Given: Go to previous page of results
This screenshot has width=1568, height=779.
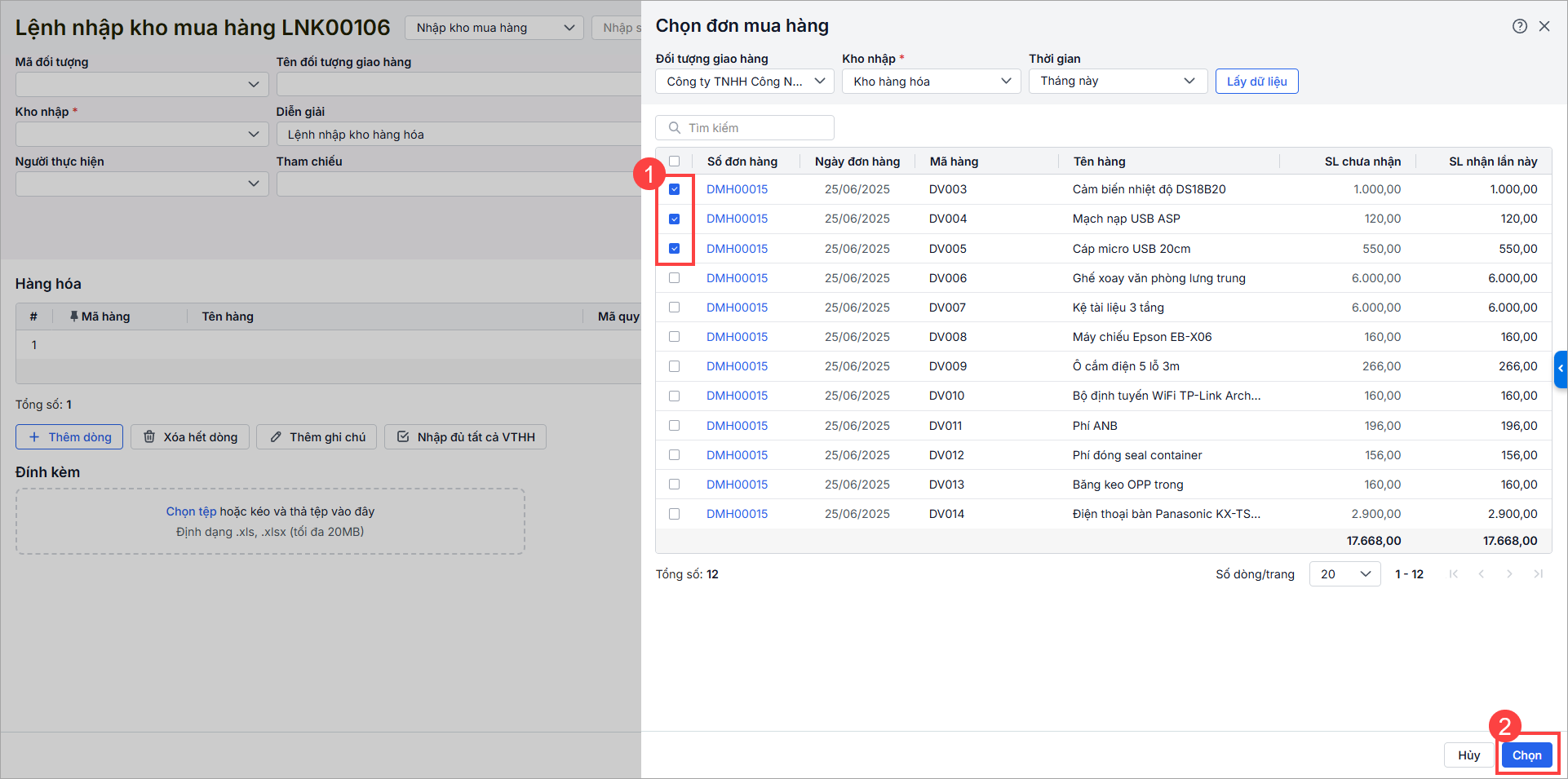Looking at the screenshot, I should [1482, 574].
